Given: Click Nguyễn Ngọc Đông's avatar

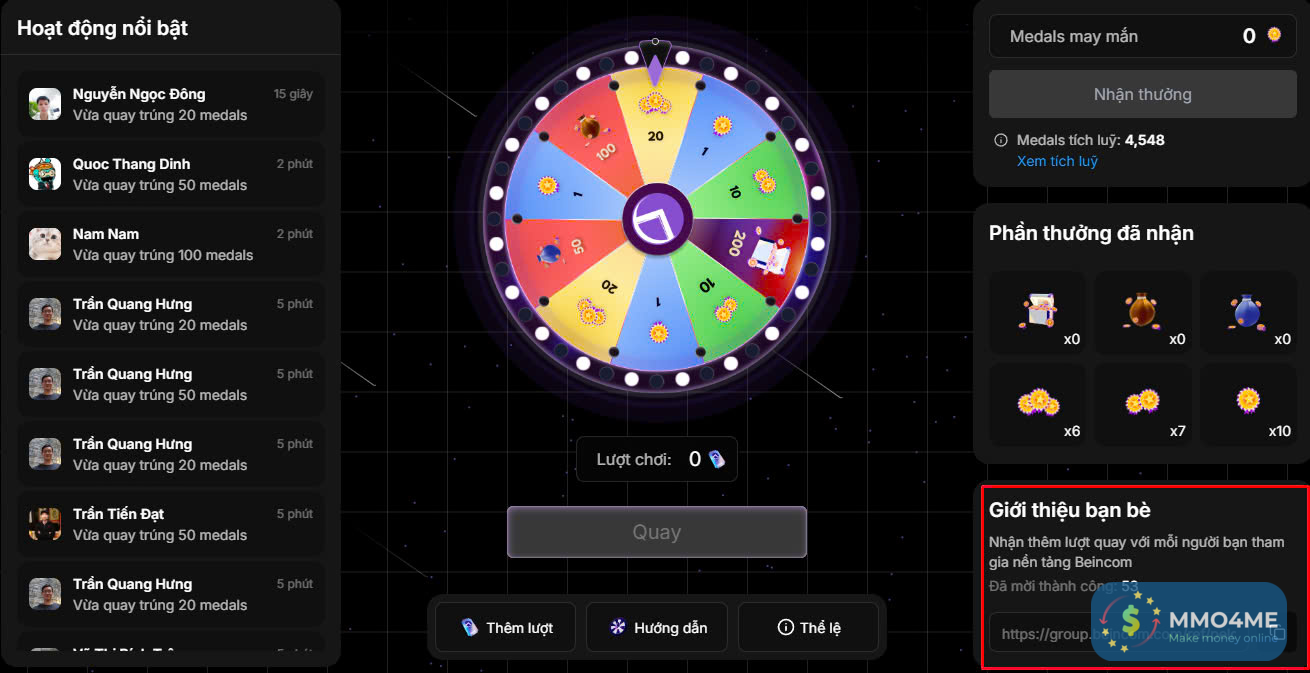Looking at the screenshot, I should (45, 104).
